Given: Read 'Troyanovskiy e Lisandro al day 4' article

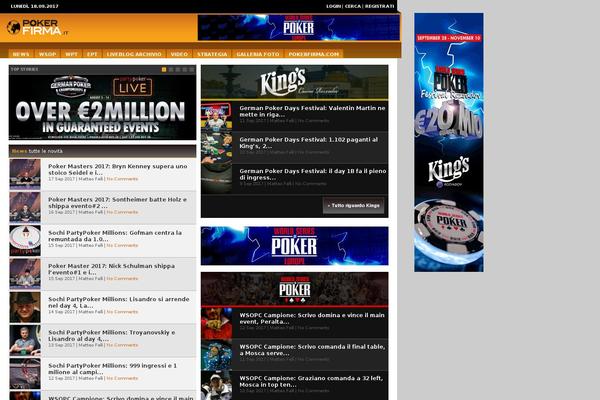Looking at the screenshot, I should [x=112, y=335].
